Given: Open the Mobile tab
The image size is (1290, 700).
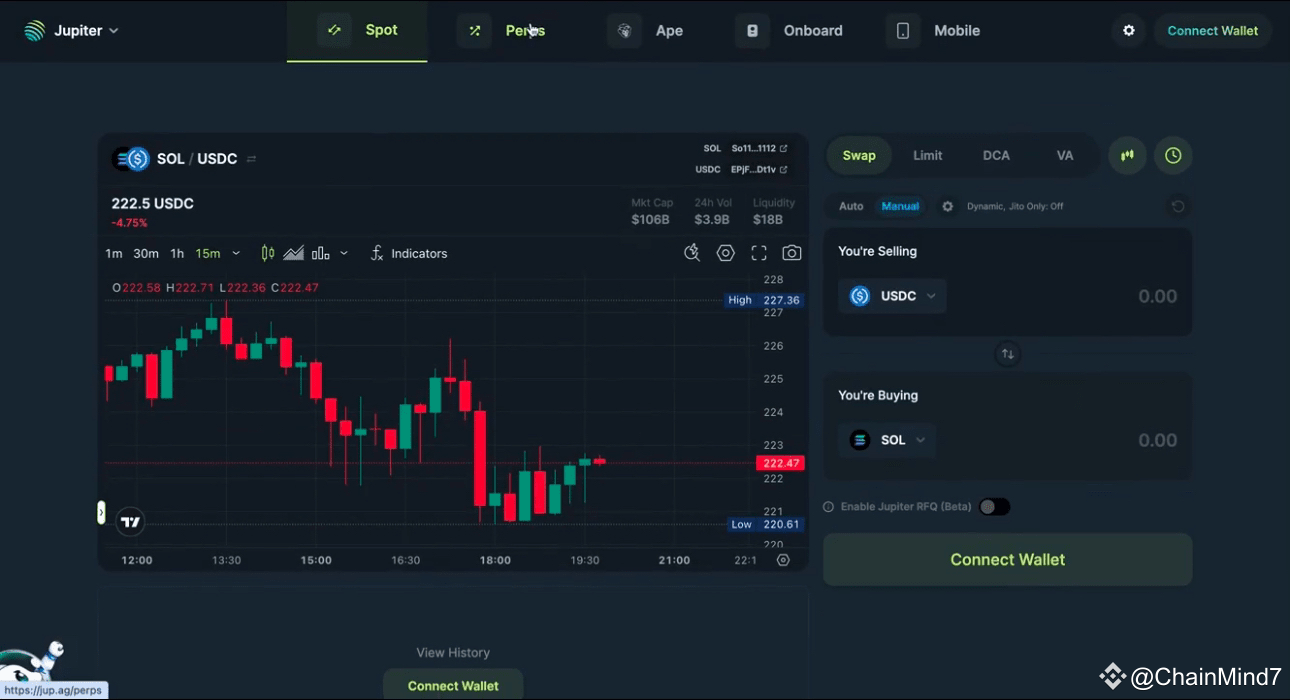Looking at the screenshot, I should 933,31.
